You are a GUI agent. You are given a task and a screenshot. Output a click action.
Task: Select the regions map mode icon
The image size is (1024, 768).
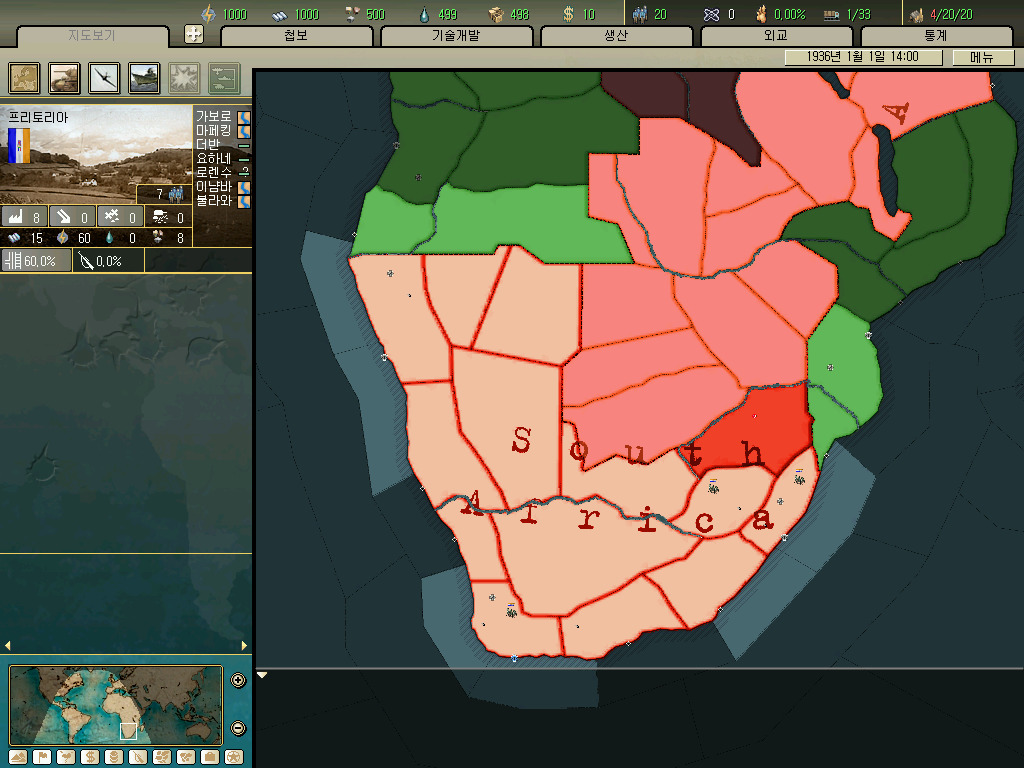coord(162,757)
